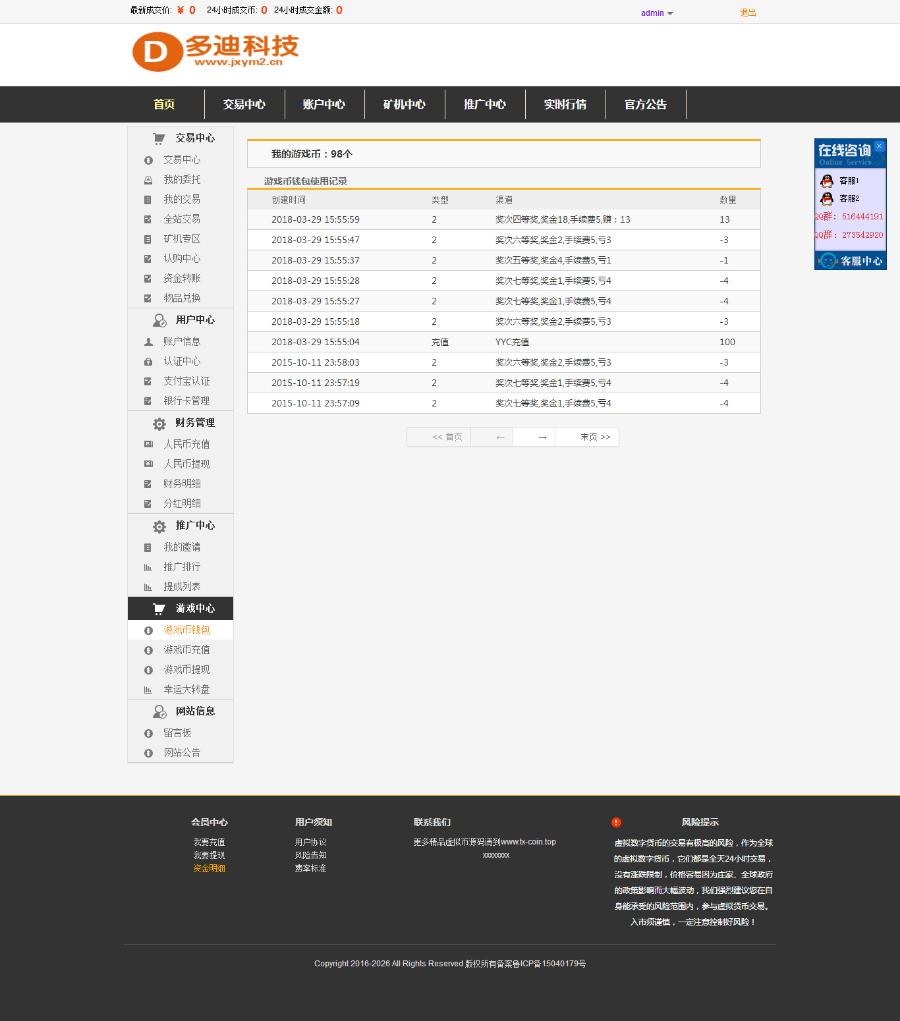Click the icon beside 资金转账

(148, 279)
